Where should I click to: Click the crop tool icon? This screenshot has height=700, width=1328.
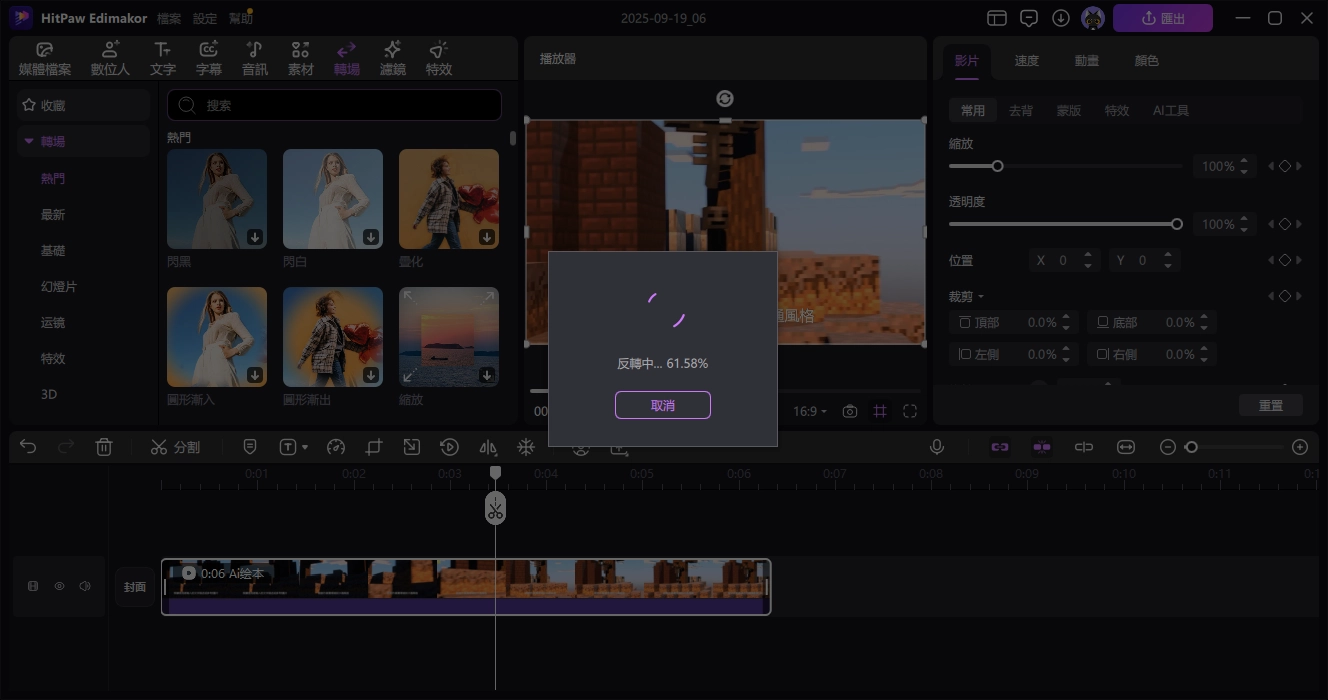click(x=374, y=447)
